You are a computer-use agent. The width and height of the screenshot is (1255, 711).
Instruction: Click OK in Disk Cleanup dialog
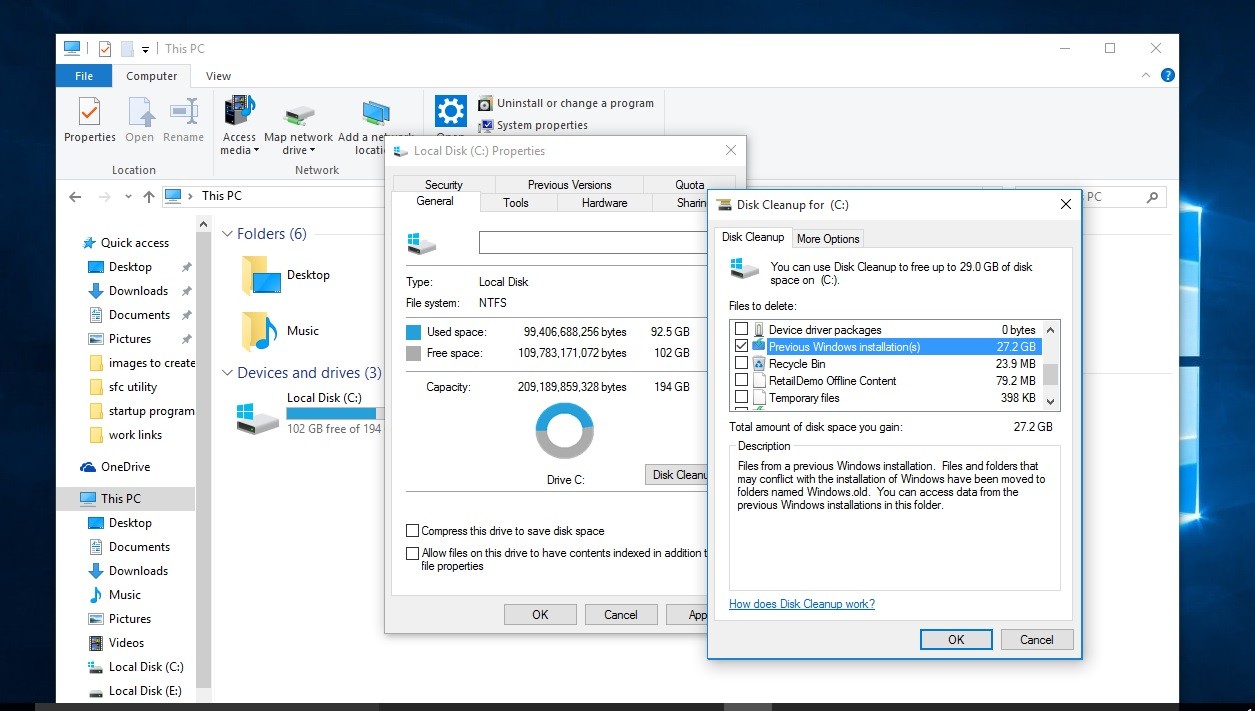(956, 640)
